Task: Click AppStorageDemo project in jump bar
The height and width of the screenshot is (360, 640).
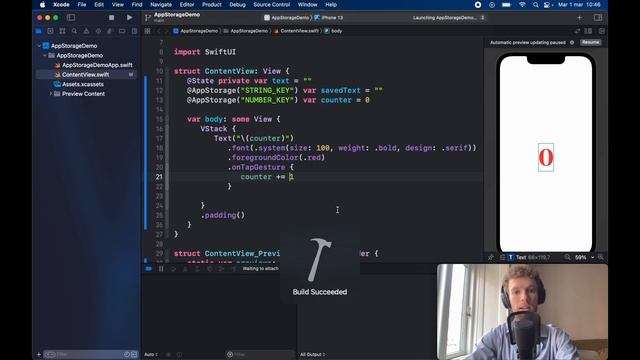Action: [x=196, y=31]
